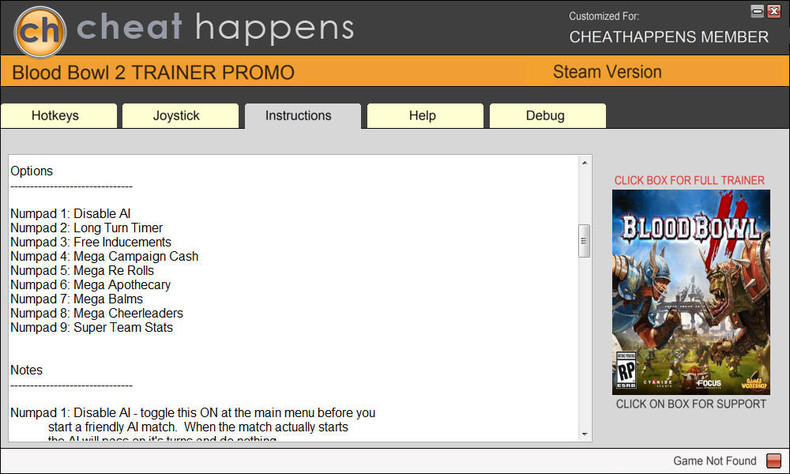The width and height of the screenshot is (790, 474).
Task: Click the 'Numpad 6: Mega Apothecary' line
Action: click(91, 285)
